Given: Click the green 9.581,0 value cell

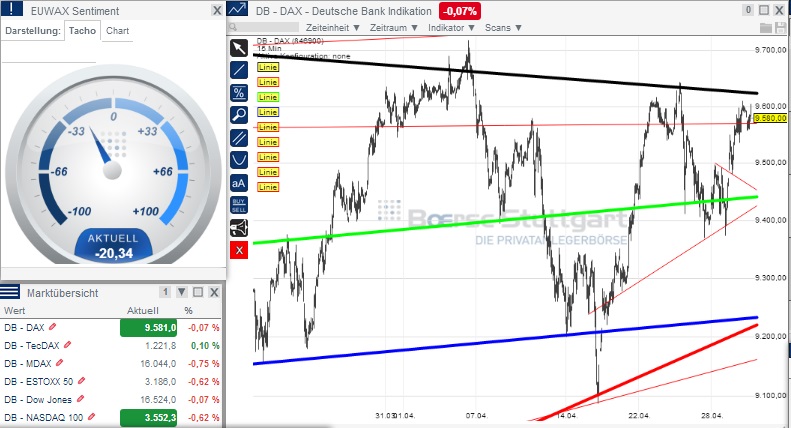Looking at the screenshot, I should click(148, 328).
